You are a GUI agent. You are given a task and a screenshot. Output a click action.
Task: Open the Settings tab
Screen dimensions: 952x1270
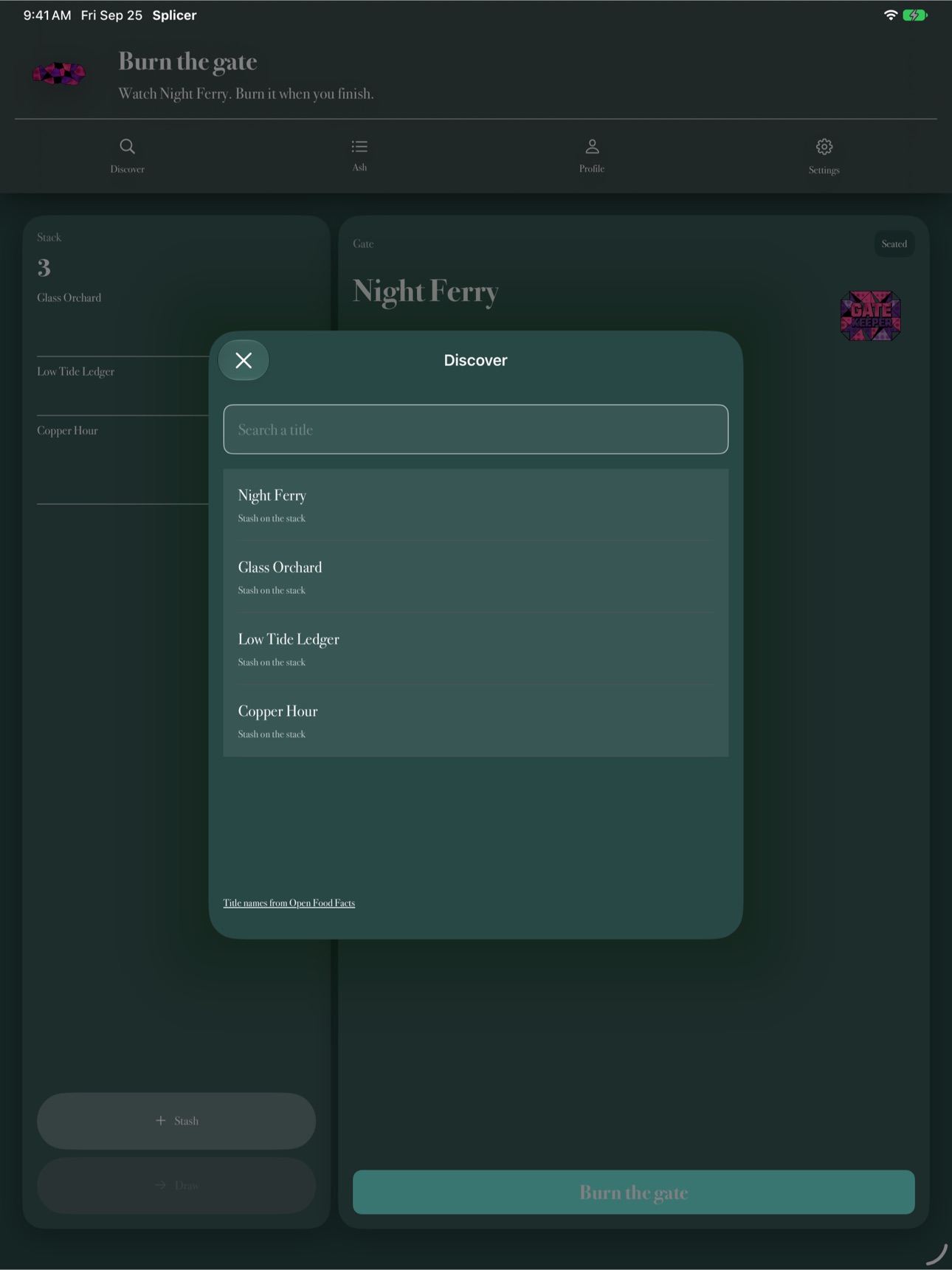(824, 156)
